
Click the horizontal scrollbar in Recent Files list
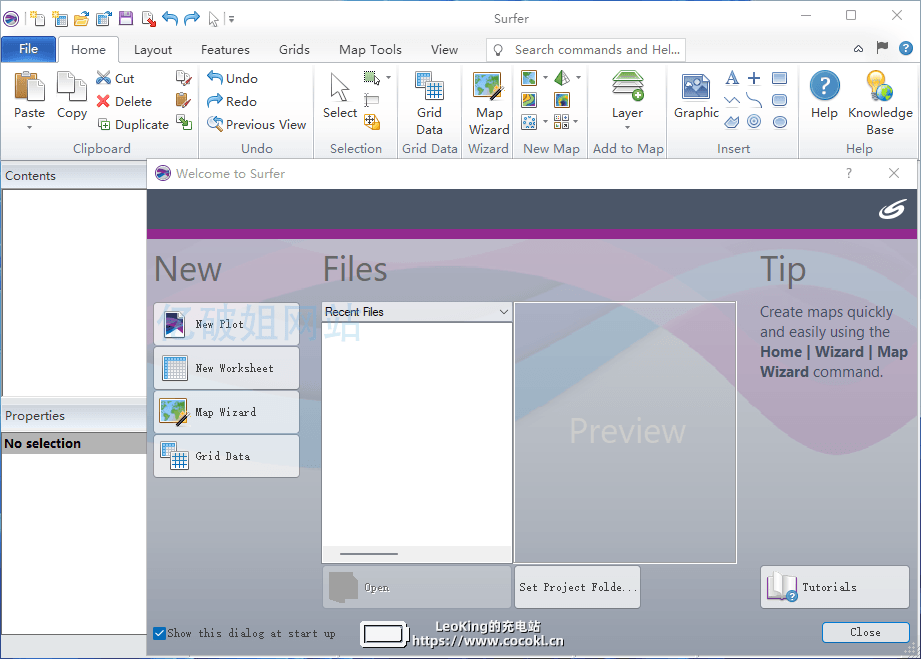click(369, 554)
